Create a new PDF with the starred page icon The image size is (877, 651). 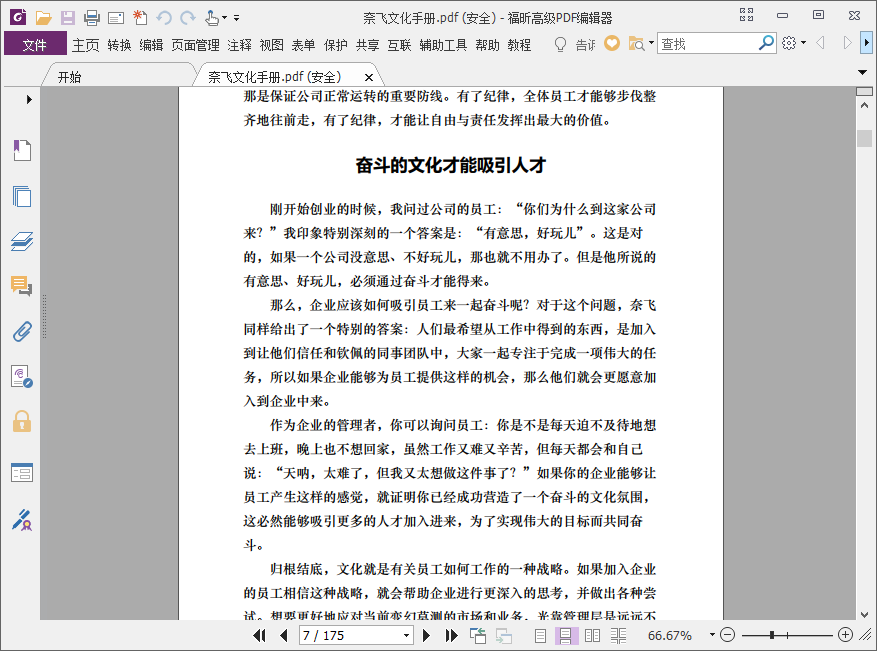coord(140,18)
